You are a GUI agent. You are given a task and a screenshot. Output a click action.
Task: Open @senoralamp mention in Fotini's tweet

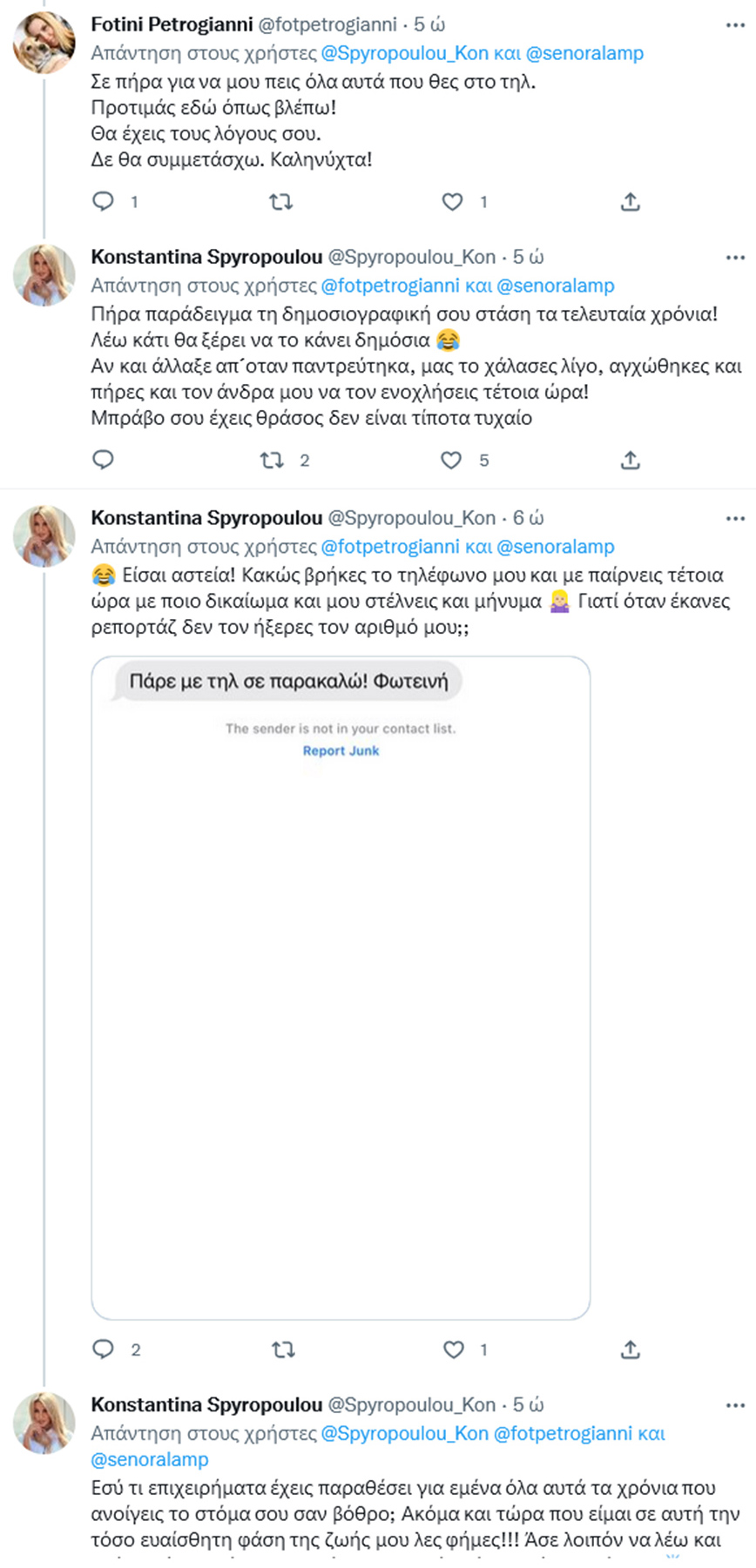pos(584,53)
